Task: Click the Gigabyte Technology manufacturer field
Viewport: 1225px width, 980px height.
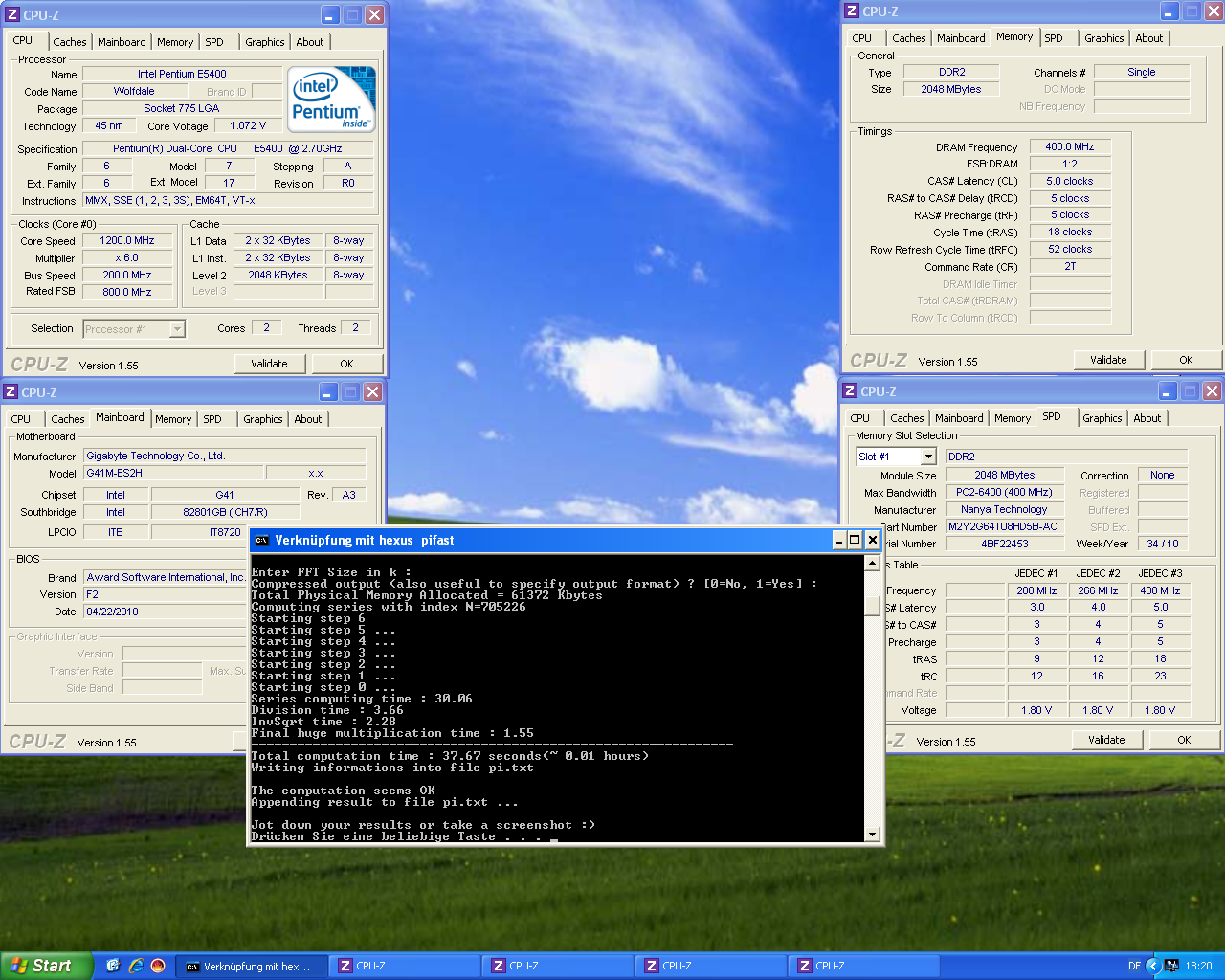Action: [x=225, y=457]
